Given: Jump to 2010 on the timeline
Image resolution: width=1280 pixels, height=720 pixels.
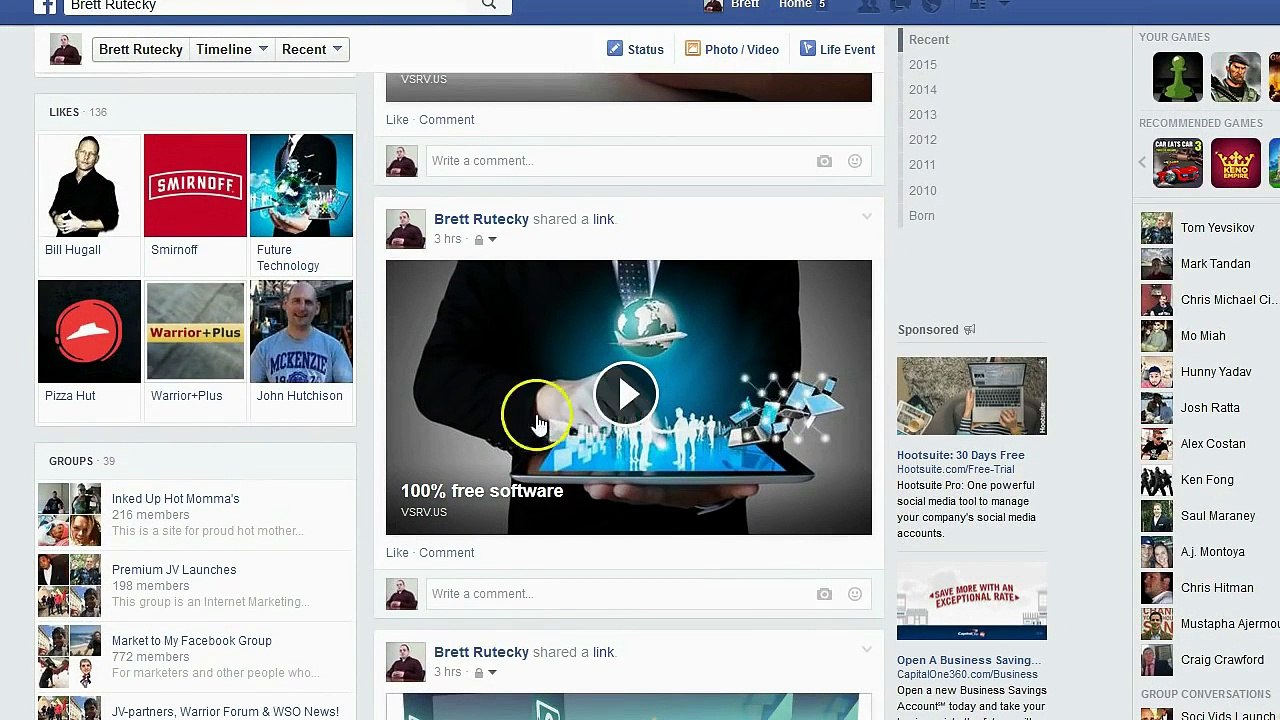Looking at the screenshot, I should [923, 191].
